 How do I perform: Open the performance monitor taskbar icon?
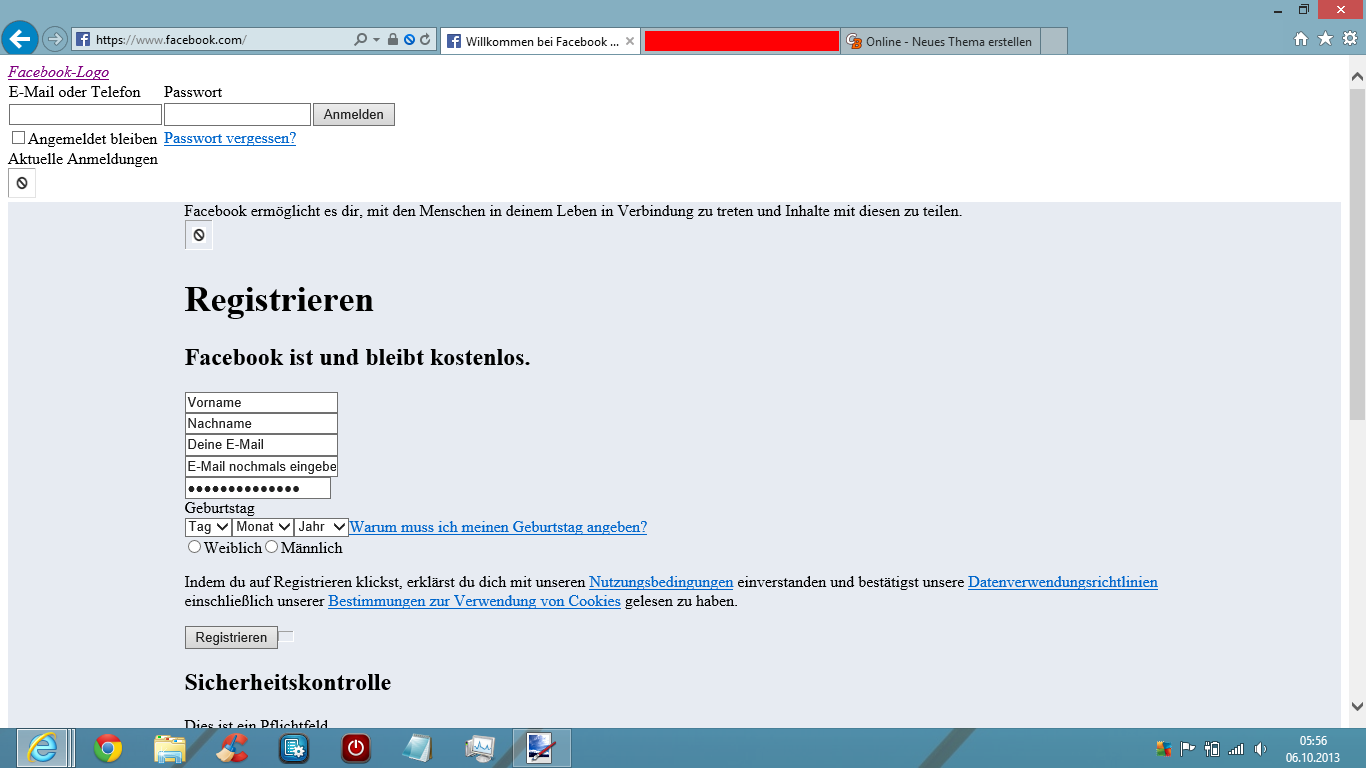point(480,748)
